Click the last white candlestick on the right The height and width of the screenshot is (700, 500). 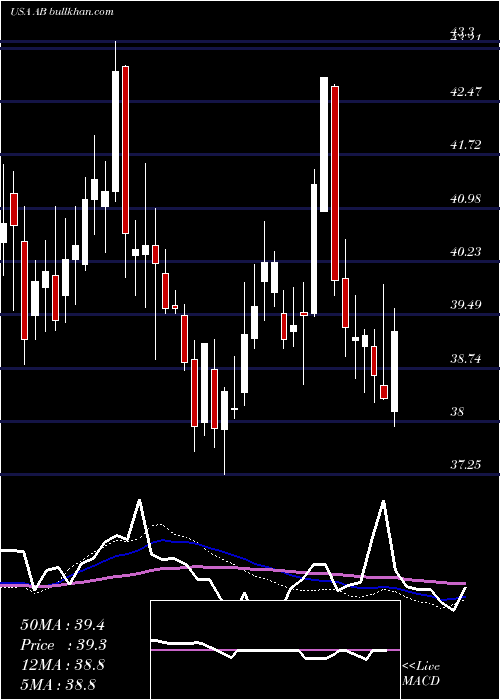click(x=395, y=371)
